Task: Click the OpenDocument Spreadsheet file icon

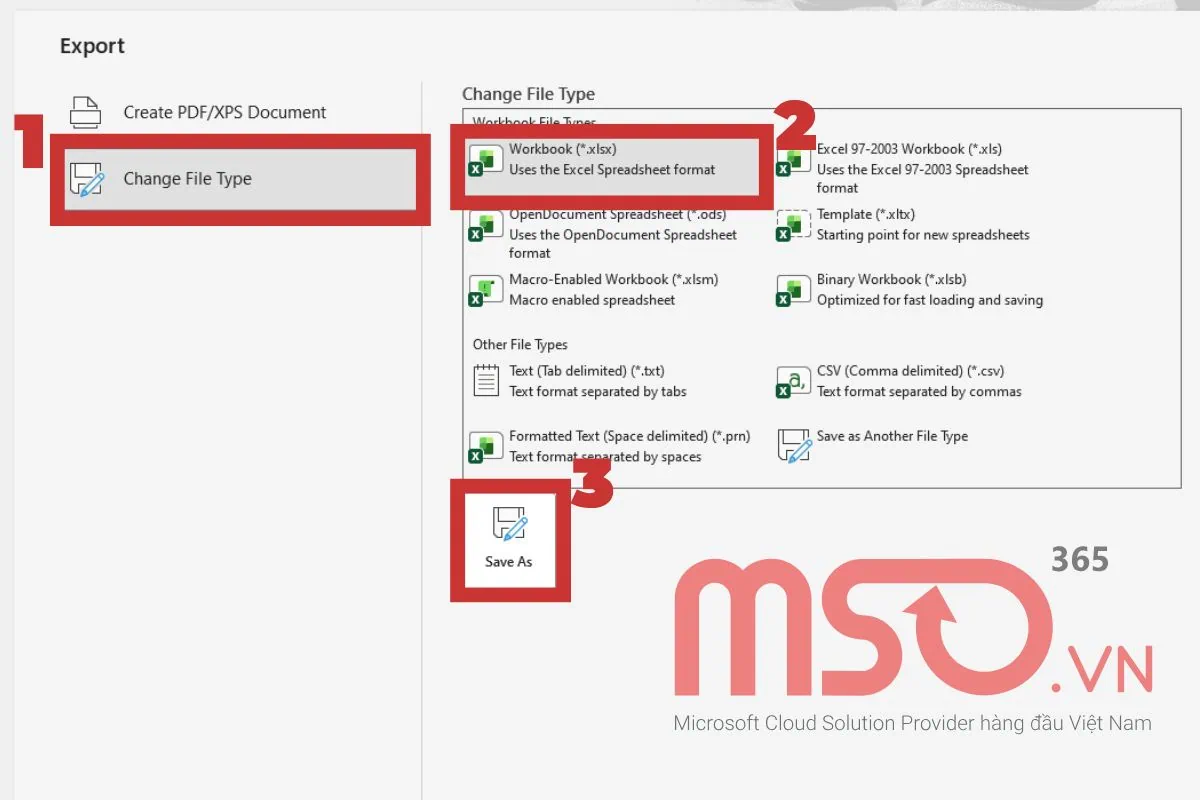Action: tap(486, 226)
